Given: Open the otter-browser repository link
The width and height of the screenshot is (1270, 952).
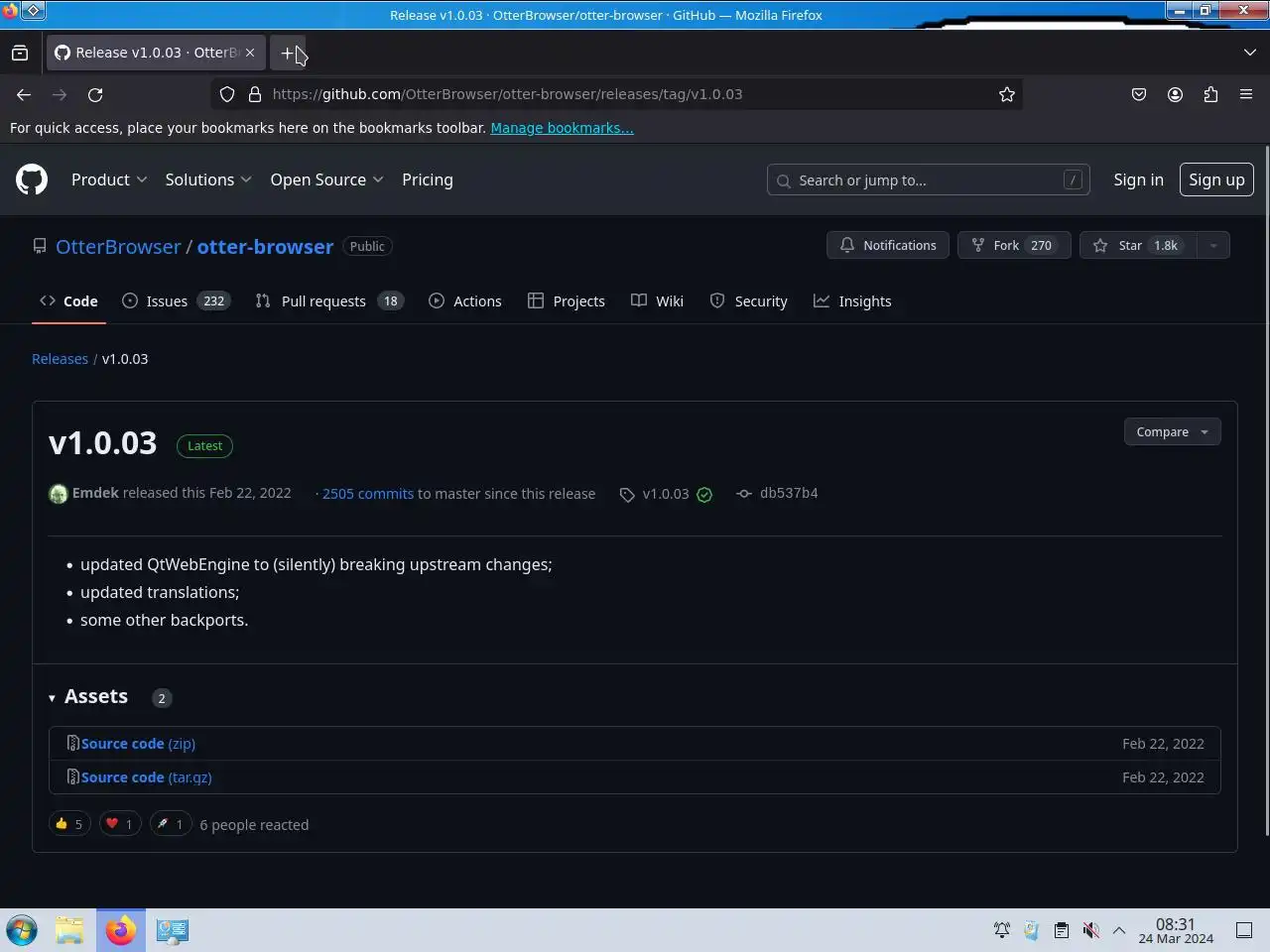Looking at the screenshot, I should coord(265,247).
